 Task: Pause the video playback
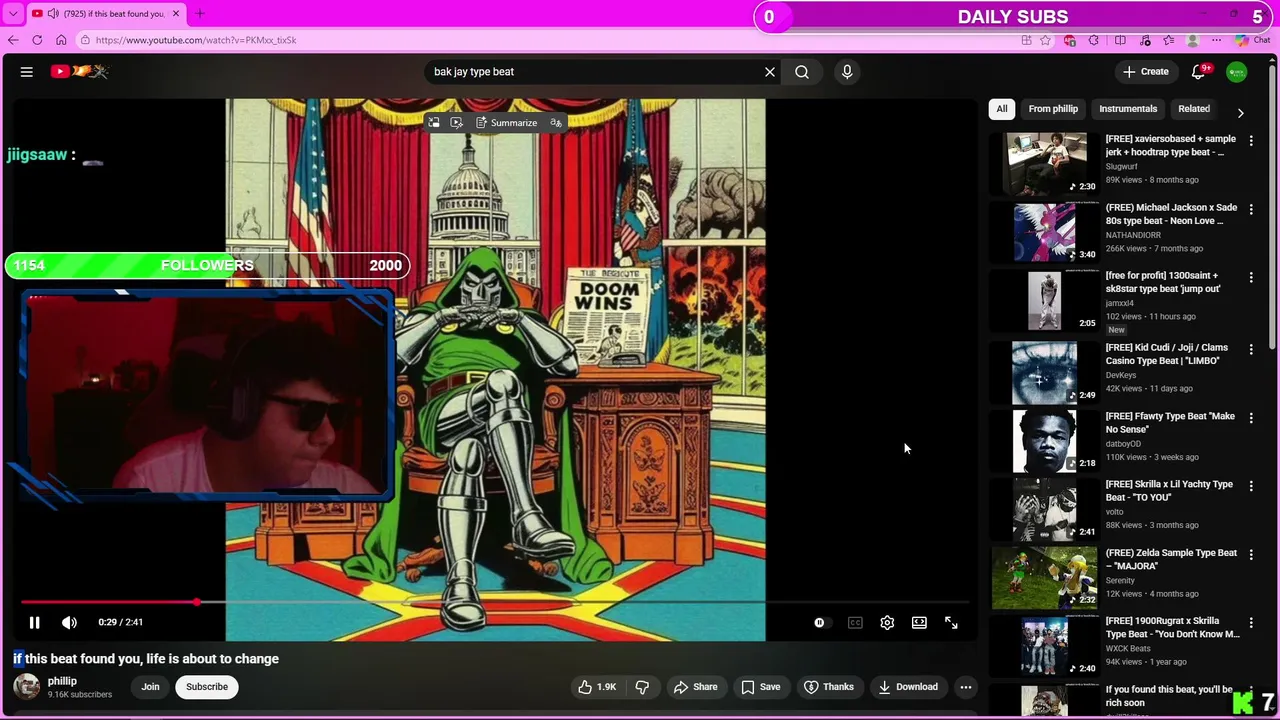(34, 622)
